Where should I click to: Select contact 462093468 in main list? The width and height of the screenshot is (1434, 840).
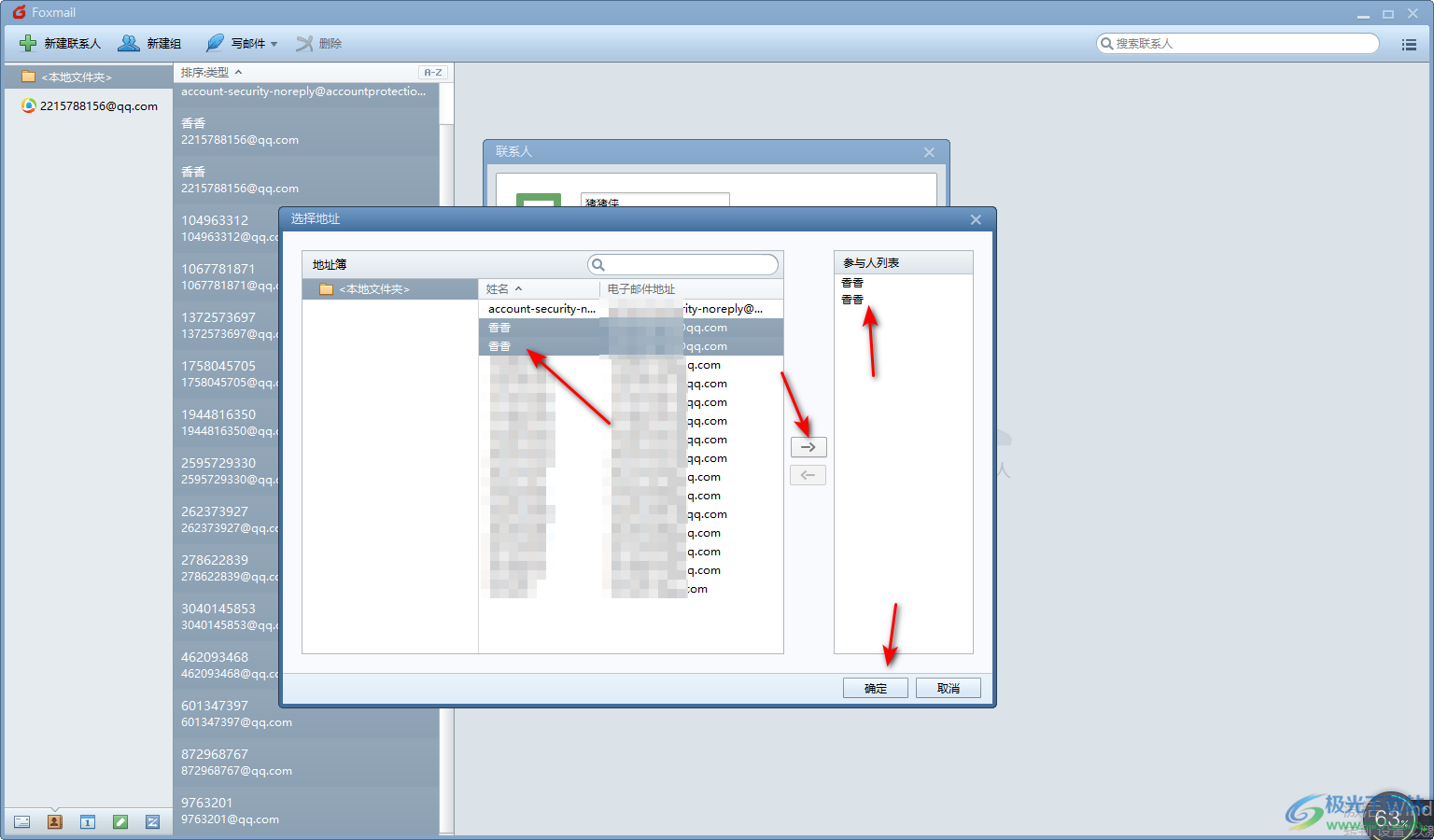(226, 665)
